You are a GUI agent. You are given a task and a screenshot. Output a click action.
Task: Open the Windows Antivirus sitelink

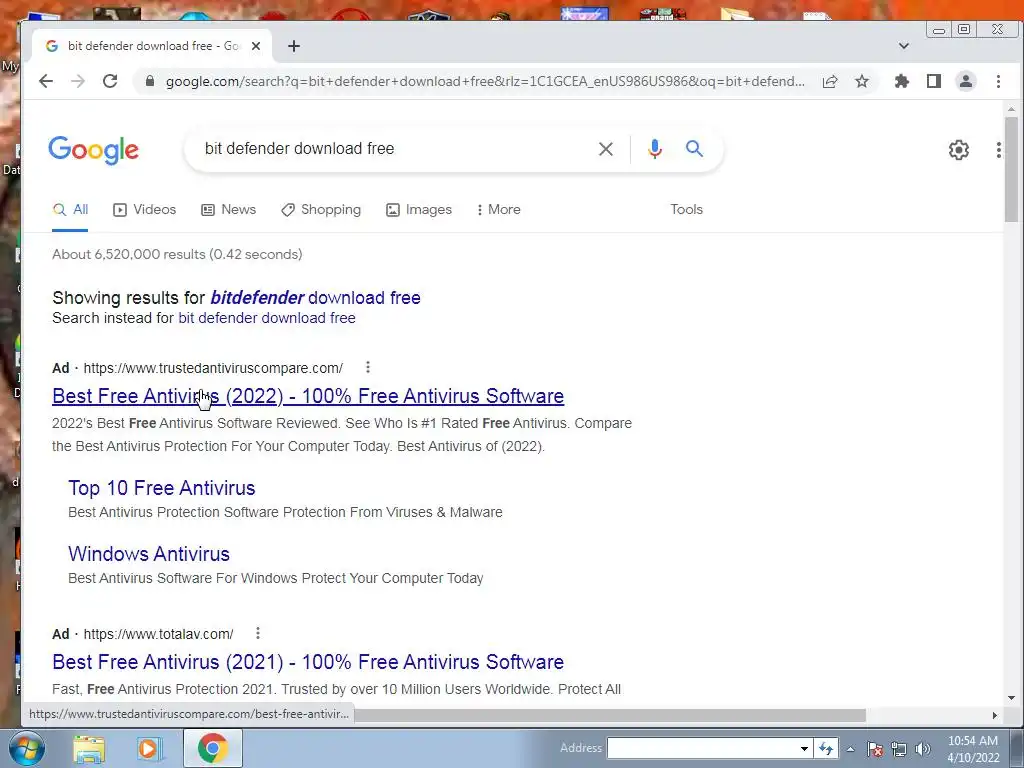(149, 554)
